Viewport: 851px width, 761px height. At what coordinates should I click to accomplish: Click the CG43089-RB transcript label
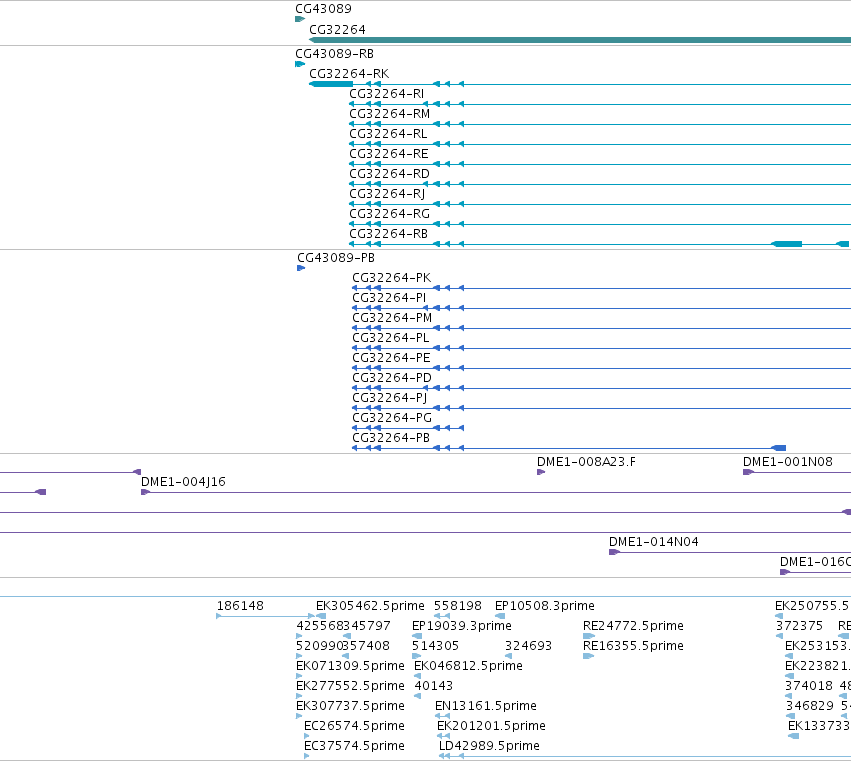(x=334, y=54)
